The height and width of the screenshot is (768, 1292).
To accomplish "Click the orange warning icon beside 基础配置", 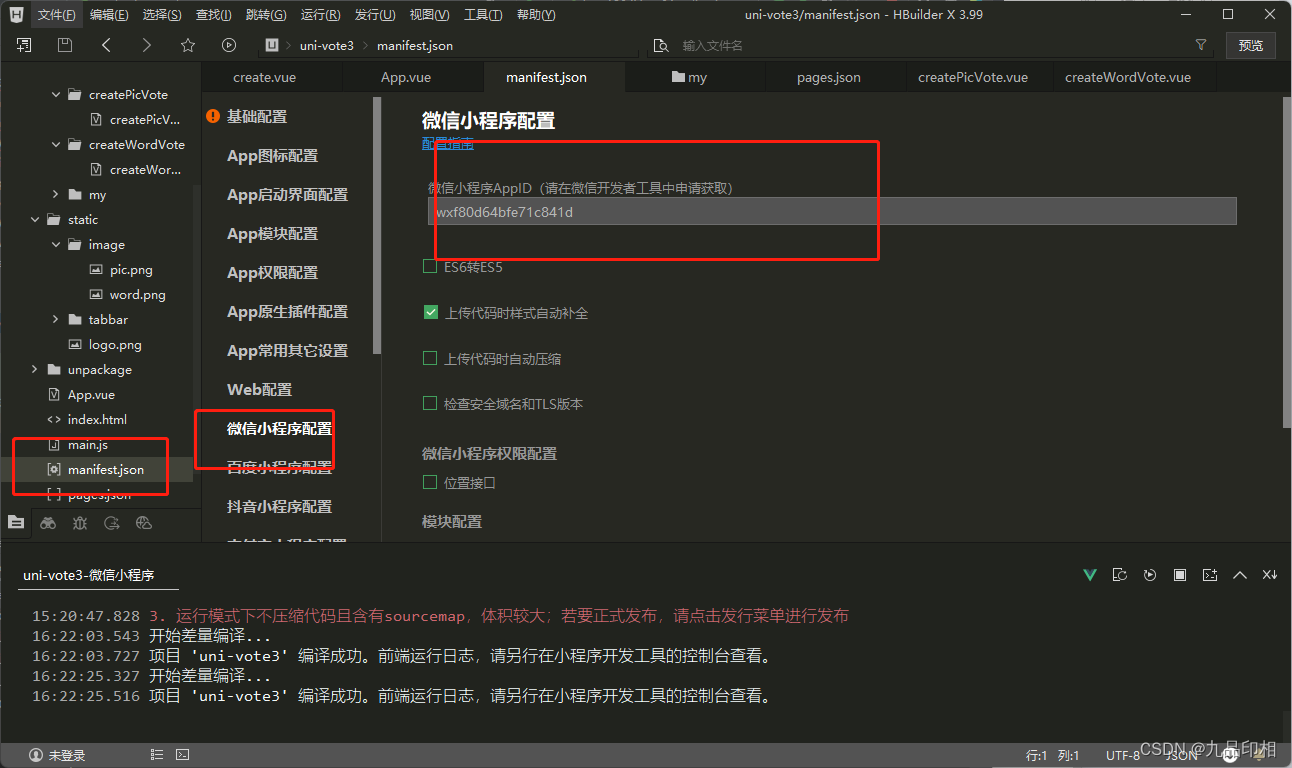I will tap(213, 117).
